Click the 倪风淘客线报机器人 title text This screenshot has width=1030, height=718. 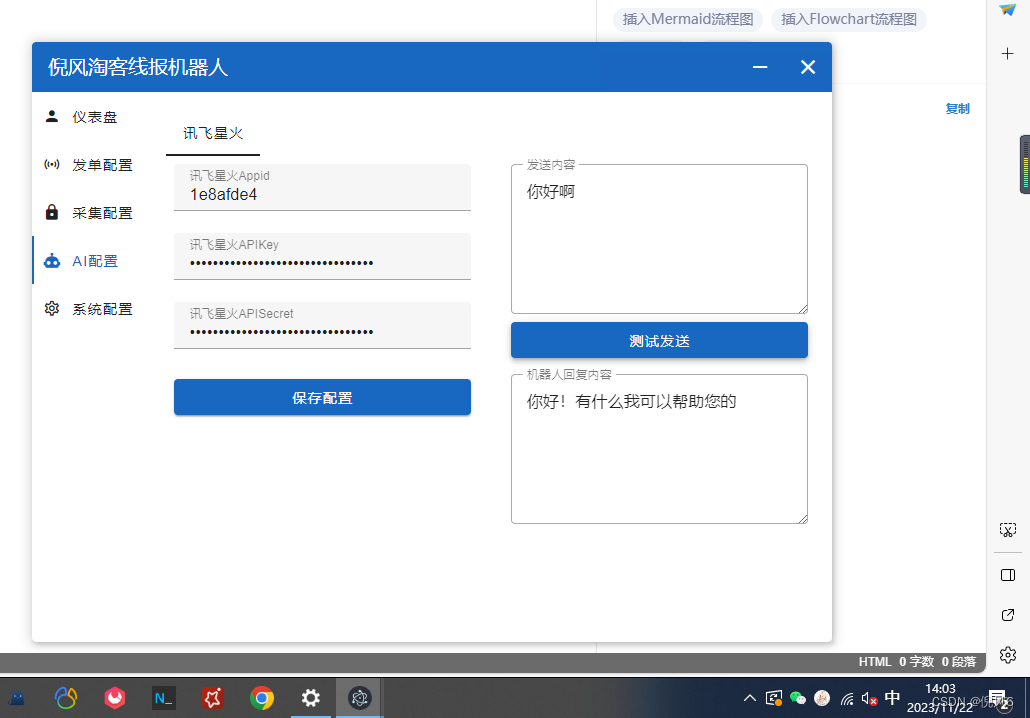tap(137, 67)
